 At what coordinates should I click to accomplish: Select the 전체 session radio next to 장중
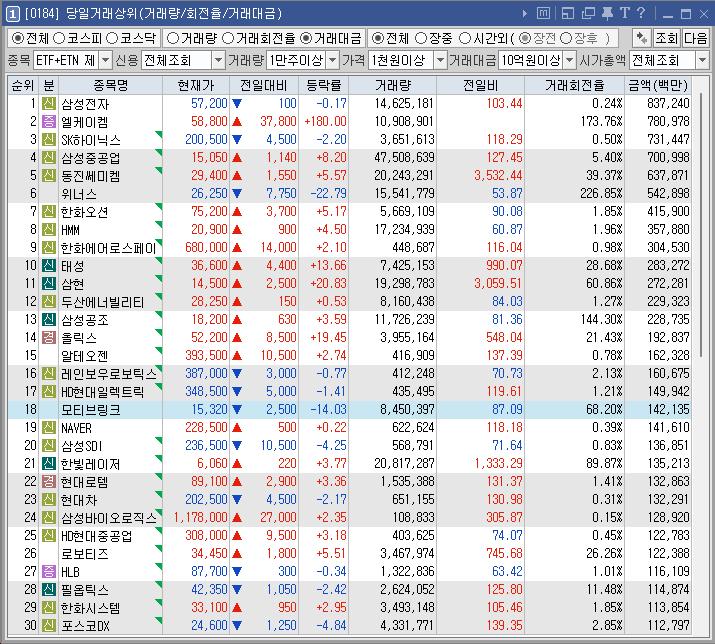click(378, 38)
